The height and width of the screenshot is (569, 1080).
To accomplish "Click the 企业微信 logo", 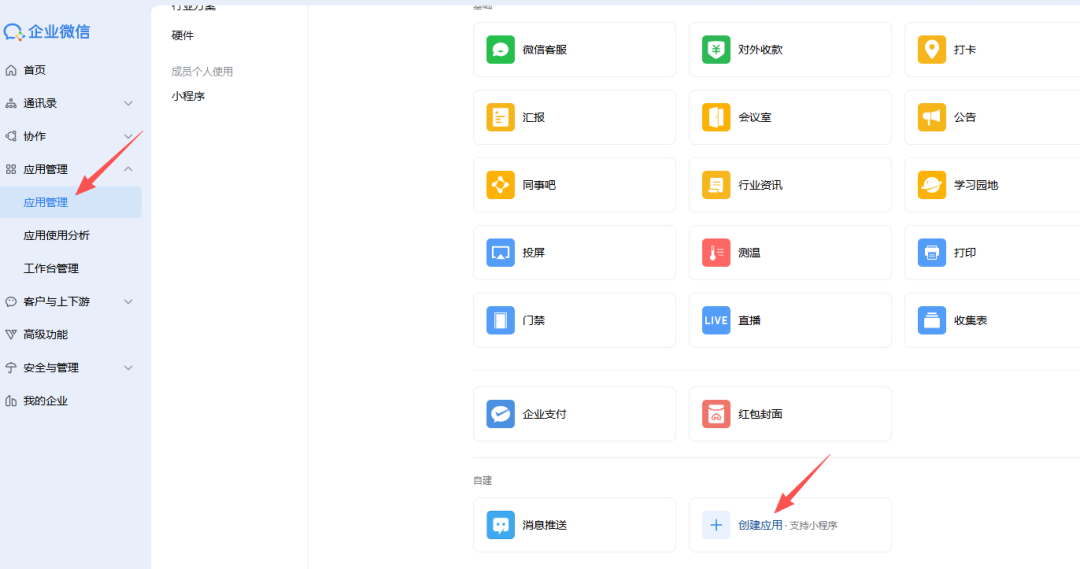I will [46, 32].
